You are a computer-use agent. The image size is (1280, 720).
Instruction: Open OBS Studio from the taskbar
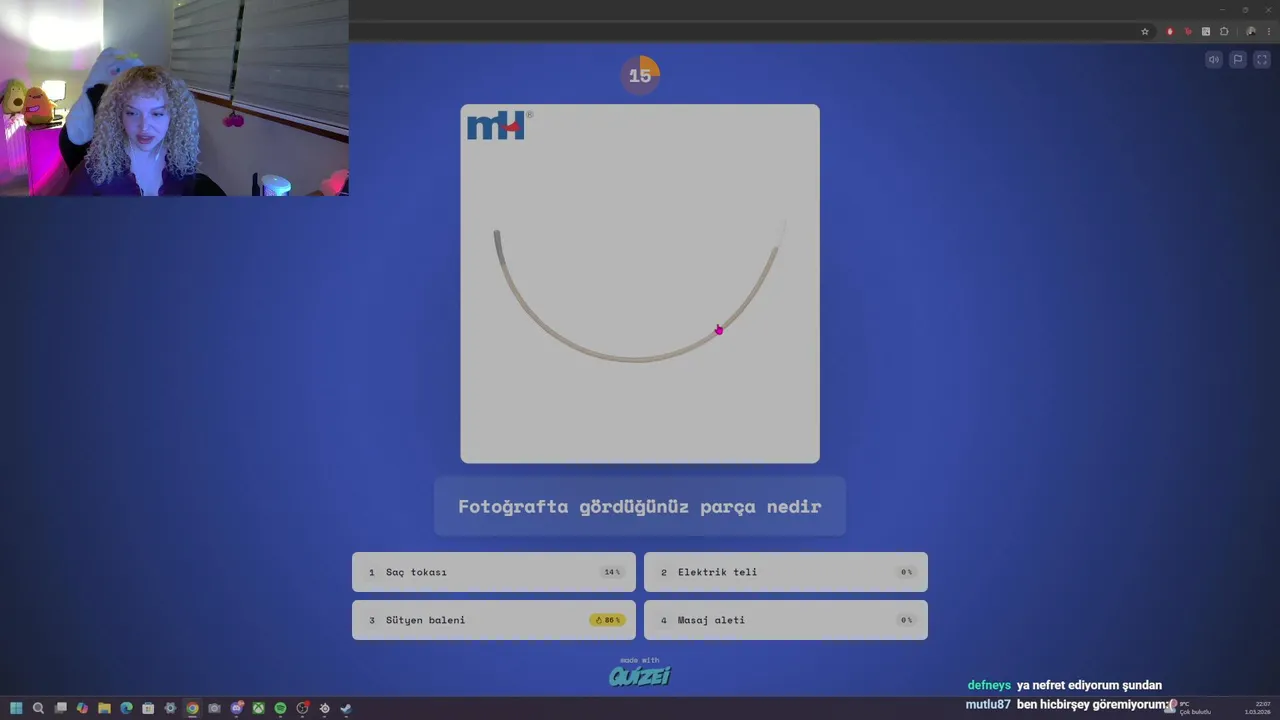point(302,708)
